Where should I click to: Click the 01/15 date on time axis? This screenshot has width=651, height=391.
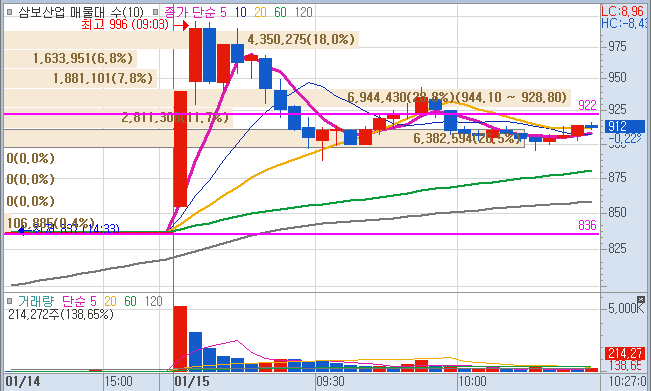point(191,381)
